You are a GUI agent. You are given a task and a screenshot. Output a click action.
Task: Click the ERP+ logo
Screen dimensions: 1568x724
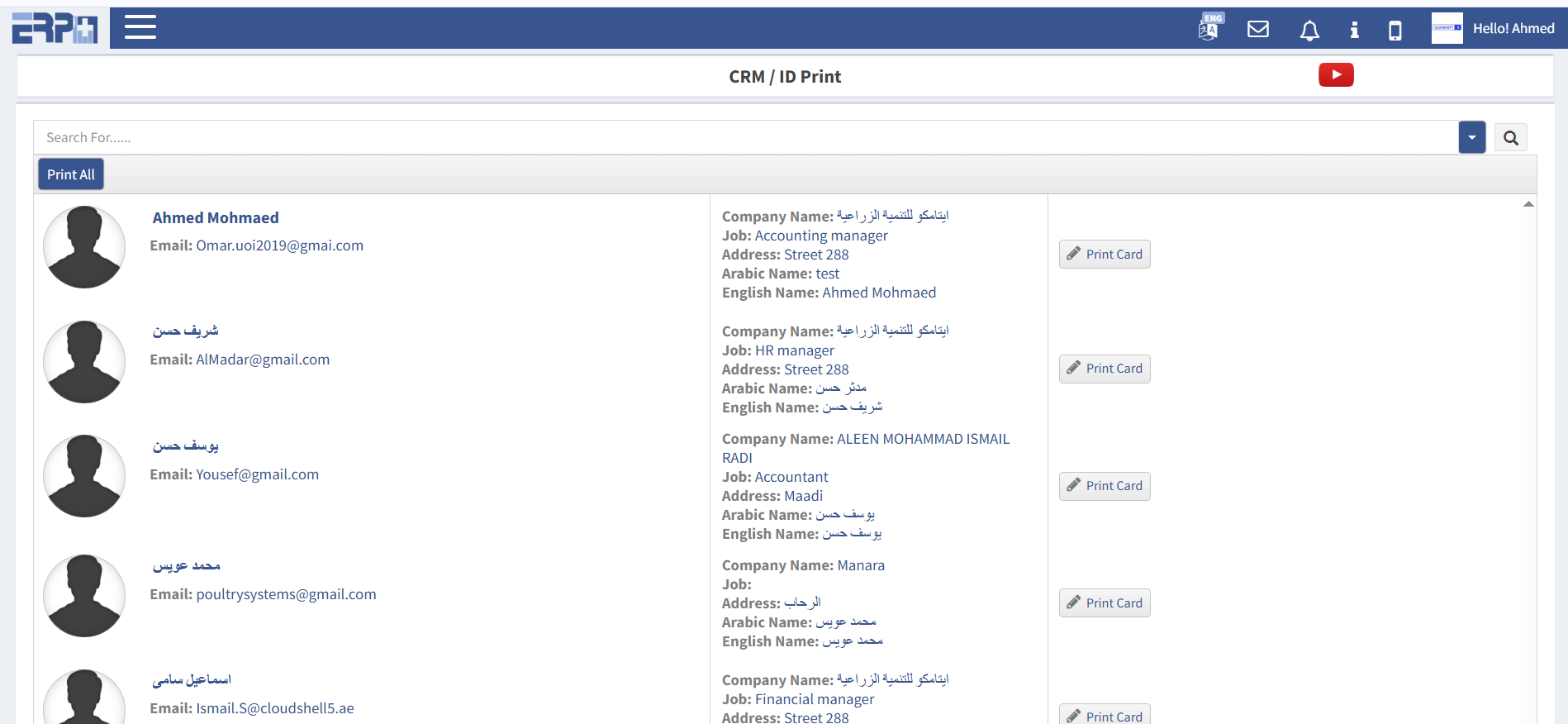(55, 28)
